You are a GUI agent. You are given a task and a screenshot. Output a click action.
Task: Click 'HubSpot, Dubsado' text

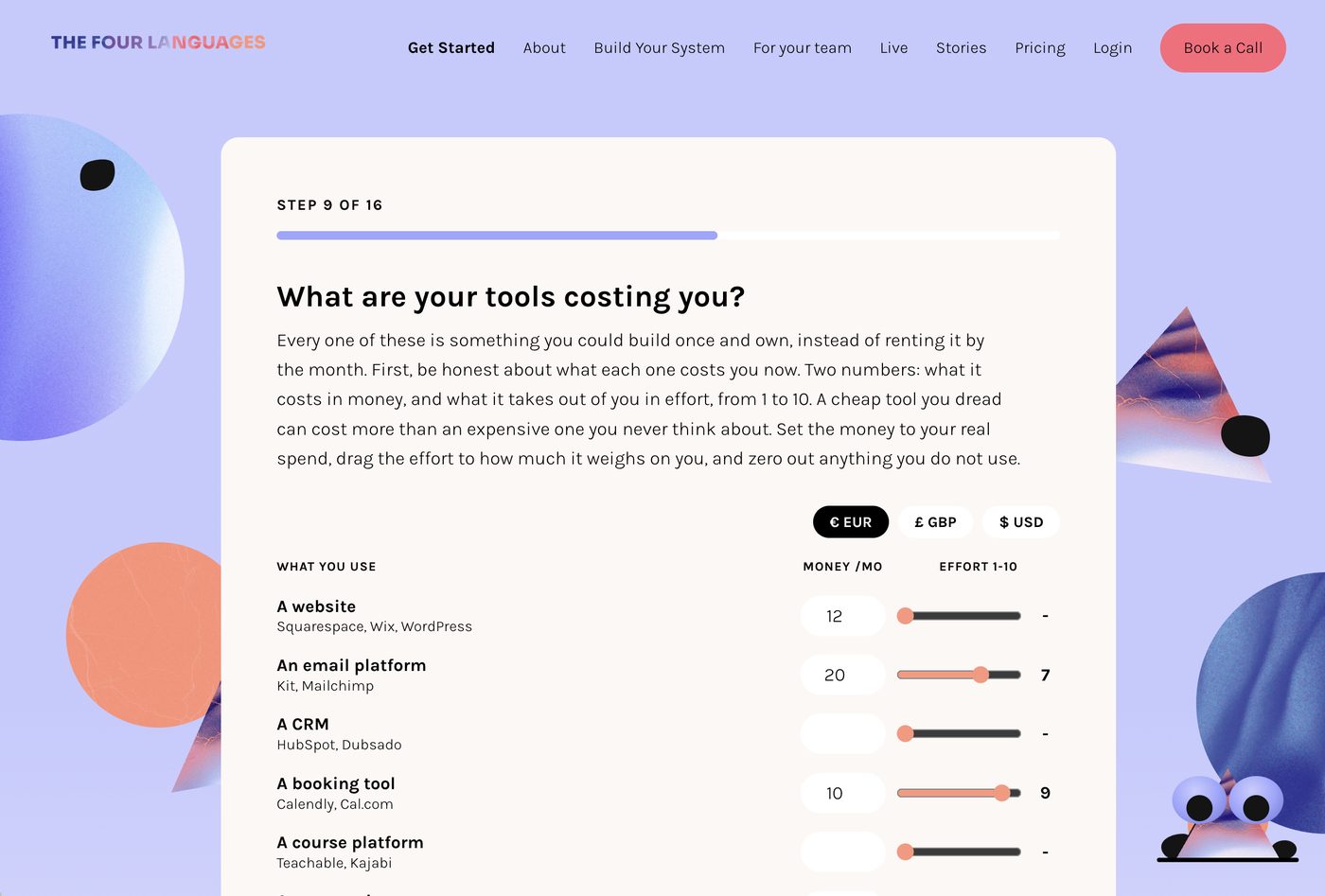[x=339, y=746]
